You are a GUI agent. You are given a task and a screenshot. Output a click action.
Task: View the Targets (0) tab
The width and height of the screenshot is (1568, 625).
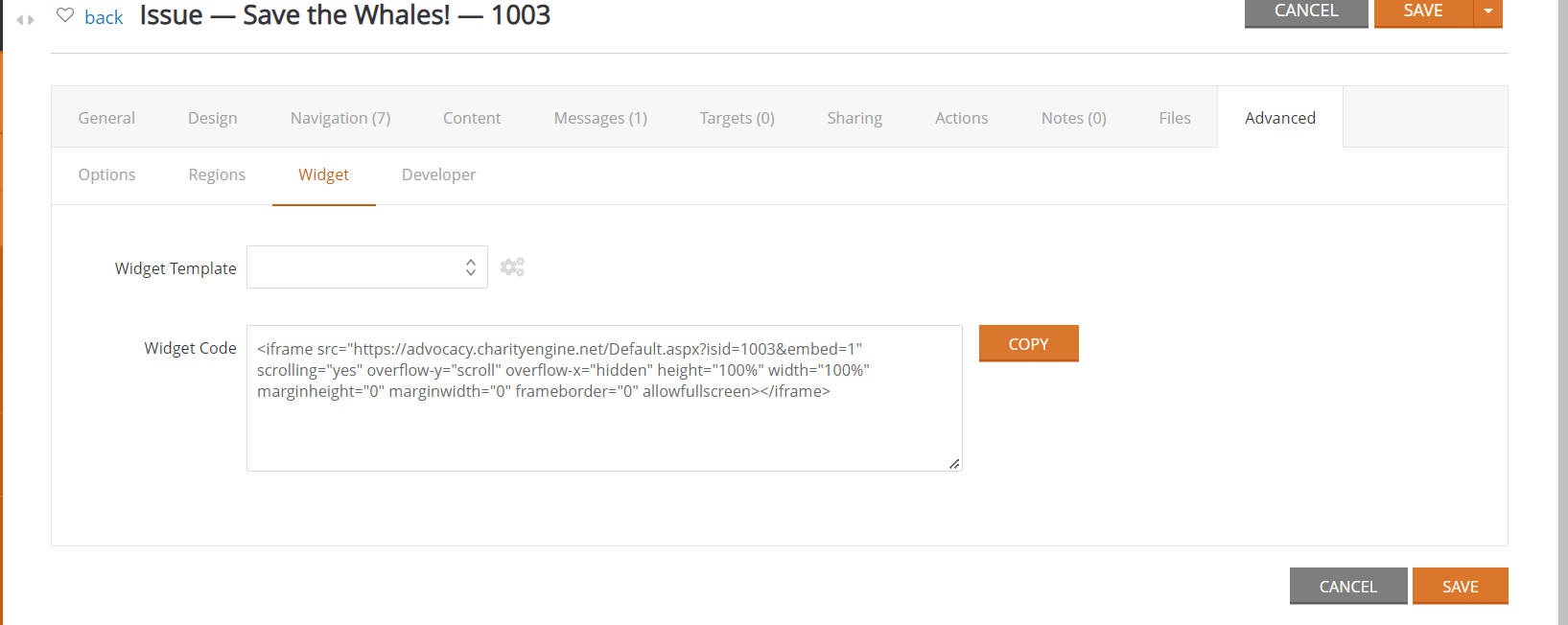point(737,118)
